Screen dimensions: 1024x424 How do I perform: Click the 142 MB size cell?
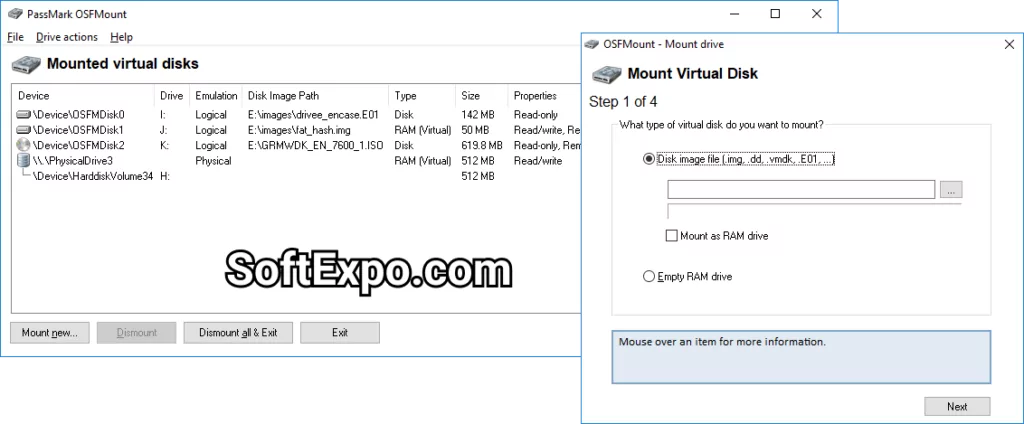[479, 115]
